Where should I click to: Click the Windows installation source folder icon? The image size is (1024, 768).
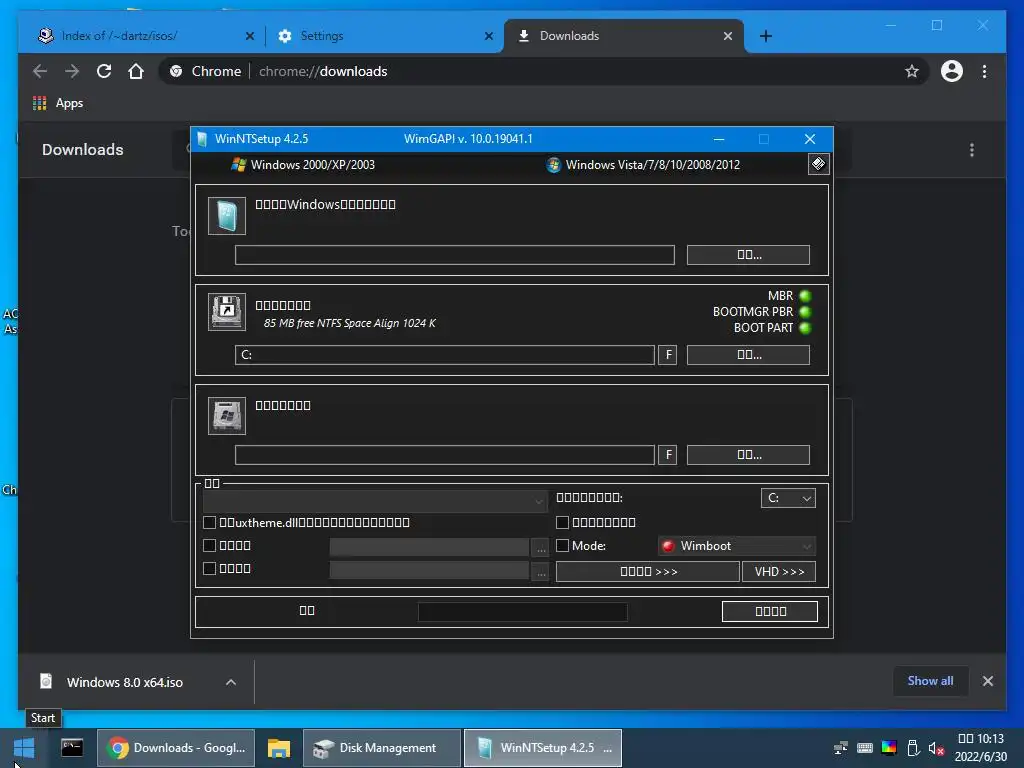(227, 216)
